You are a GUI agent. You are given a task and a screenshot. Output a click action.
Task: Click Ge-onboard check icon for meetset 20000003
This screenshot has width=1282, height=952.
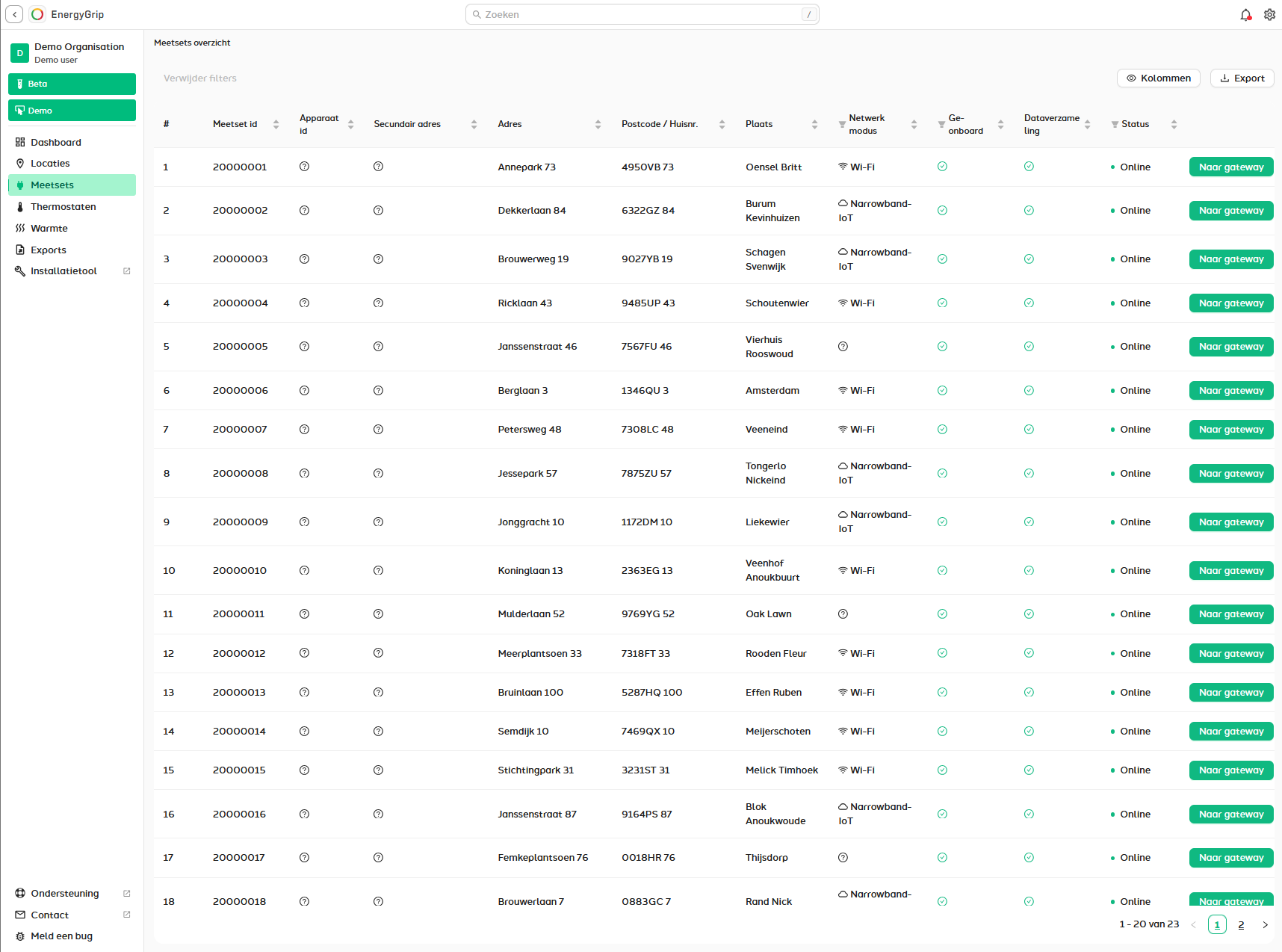click(x=942, y=259)
